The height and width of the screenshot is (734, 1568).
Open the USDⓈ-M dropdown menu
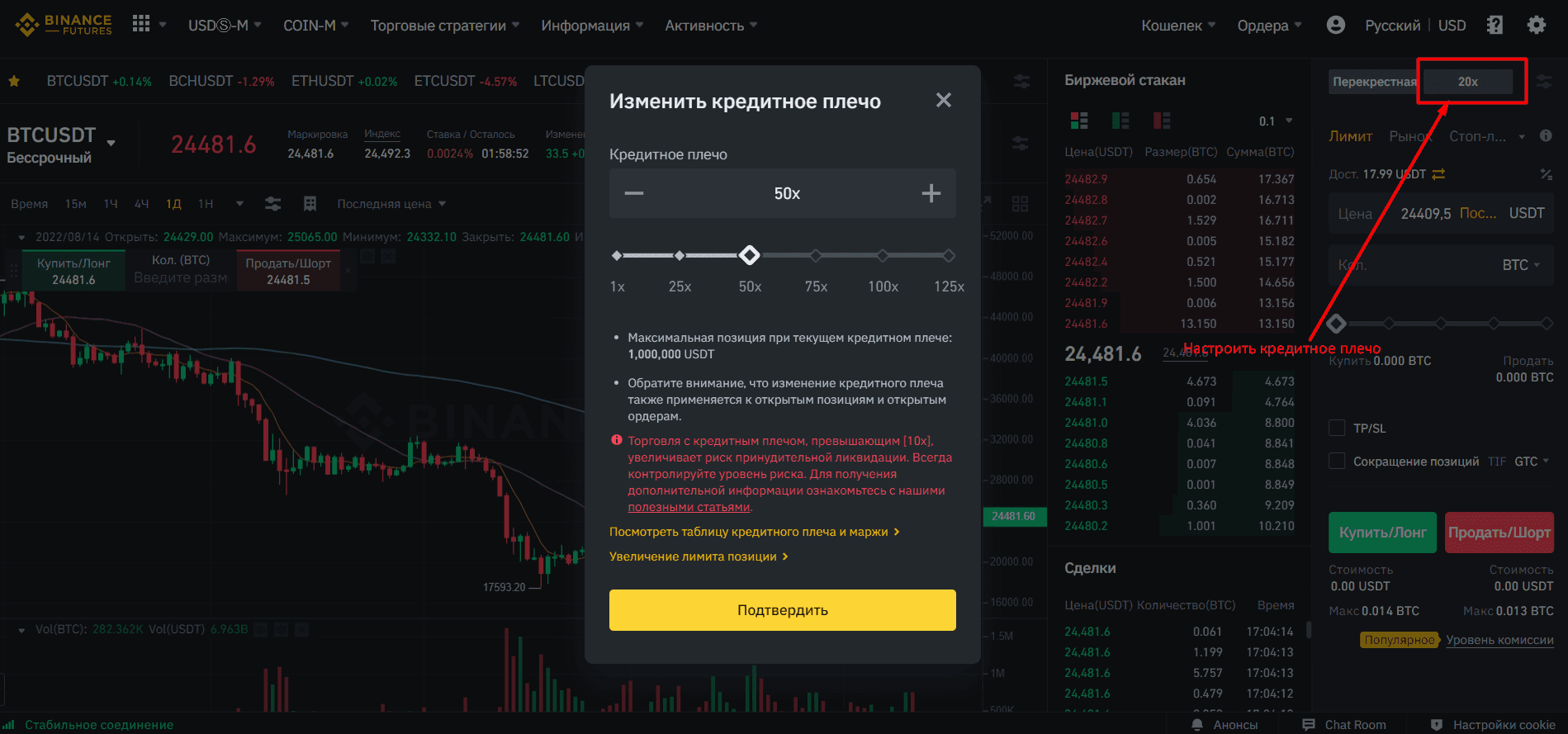coord(225,26)
